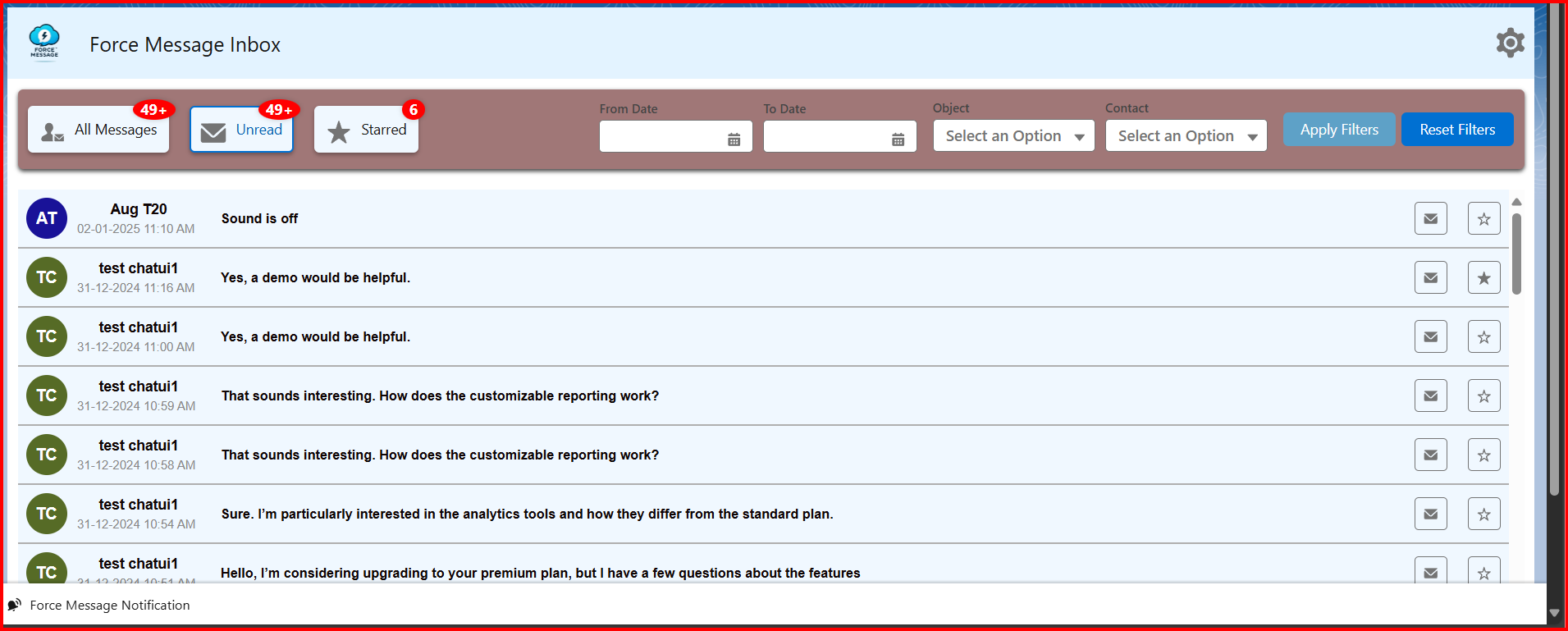The width and height of the screenshot is (1568, 631).
Task: Click the AT avatar for Aug T20
Action: pos(47,218)
